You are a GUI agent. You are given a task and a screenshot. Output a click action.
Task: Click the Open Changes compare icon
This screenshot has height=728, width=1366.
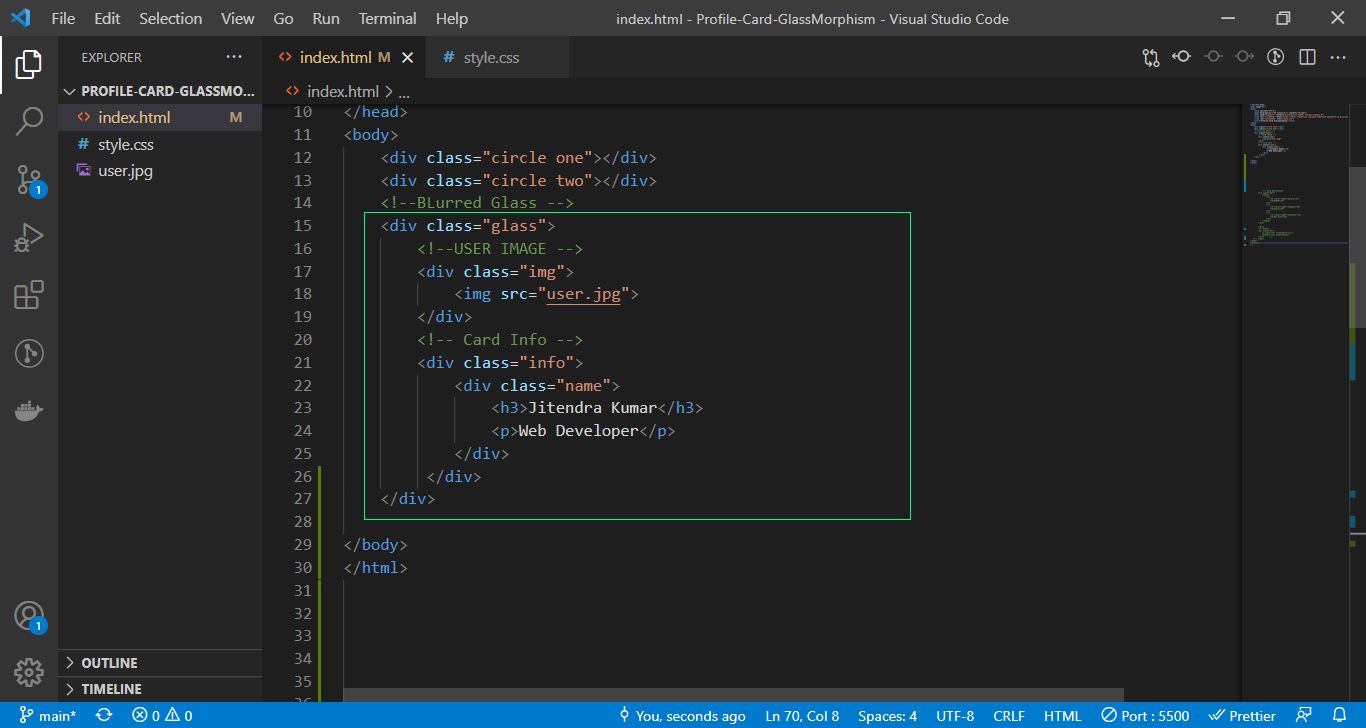[x=1151, y=57]
